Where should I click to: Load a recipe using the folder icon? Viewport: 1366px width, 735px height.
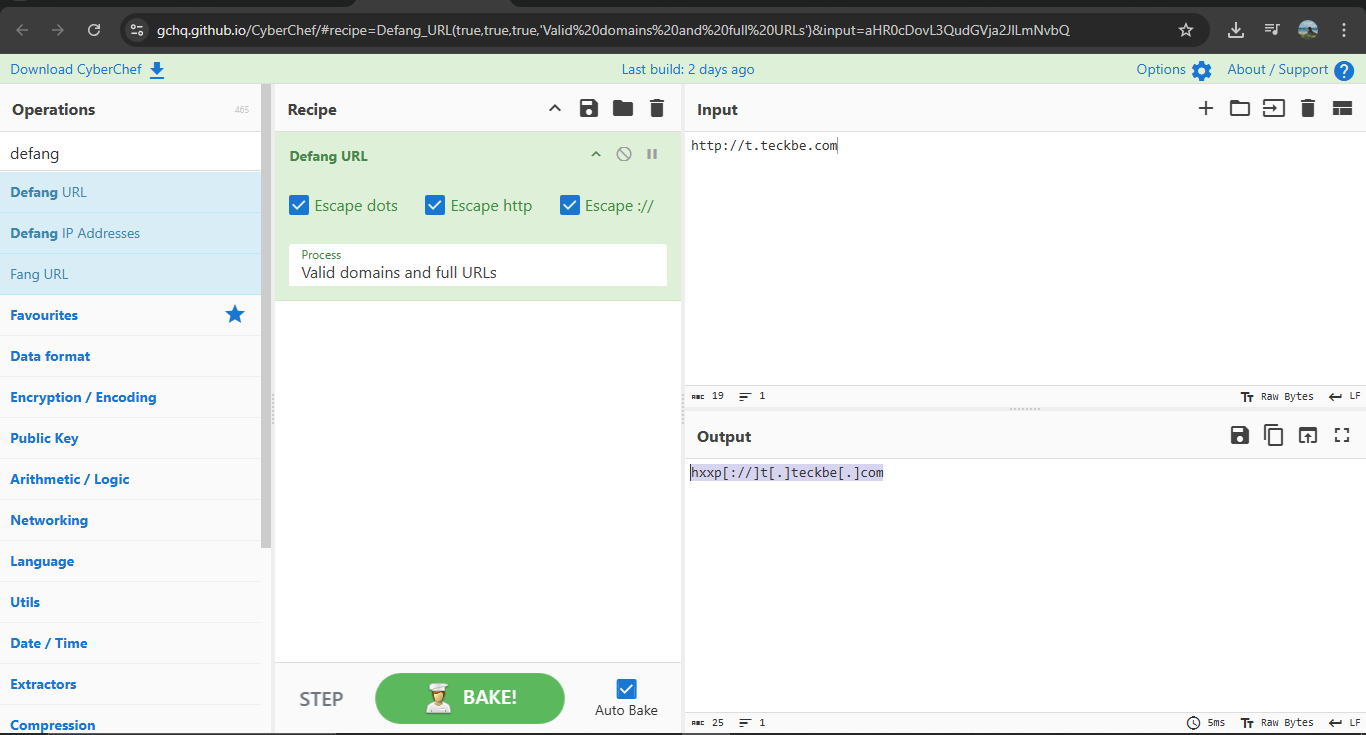tap(623, 109)
